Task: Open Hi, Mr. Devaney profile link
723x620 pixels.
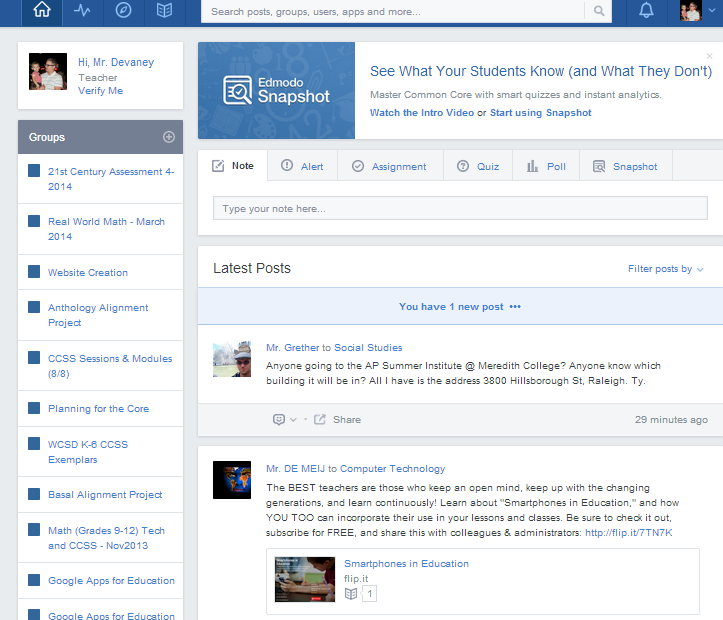Action: [x=116, y=62]
